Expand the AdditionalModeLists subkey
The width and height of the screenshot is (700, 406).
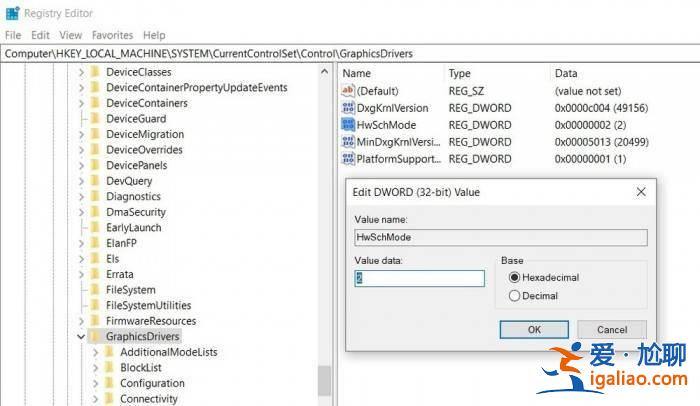(x=96, y=352)
